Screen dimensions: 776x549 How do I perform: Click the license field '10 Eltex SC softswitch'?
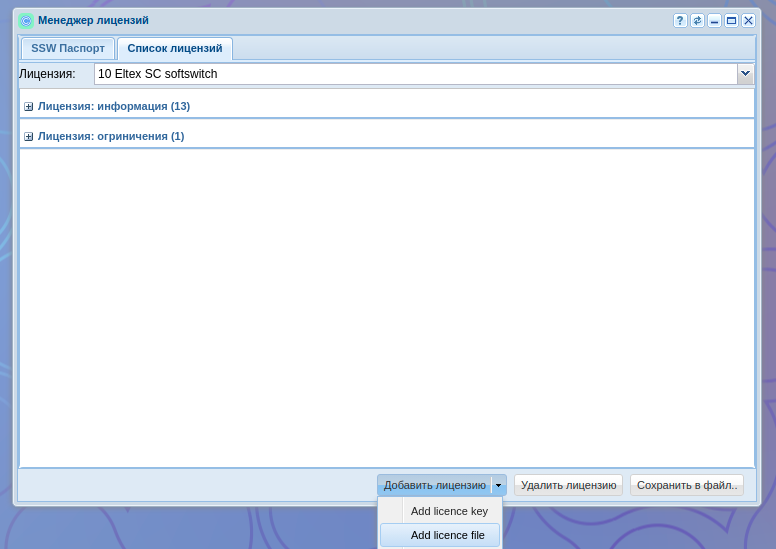coord(416,74)
